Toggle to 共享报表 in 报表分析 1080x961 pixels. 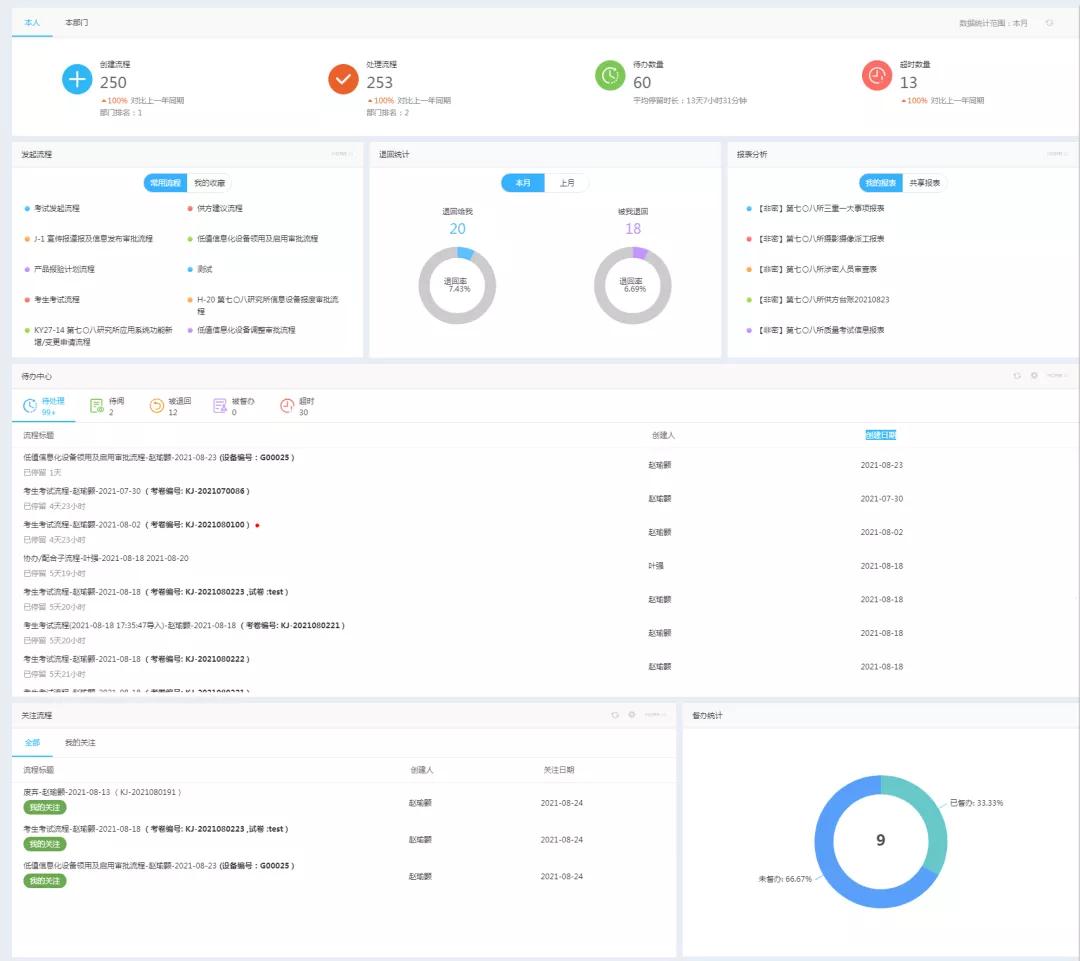pos(924,183)
